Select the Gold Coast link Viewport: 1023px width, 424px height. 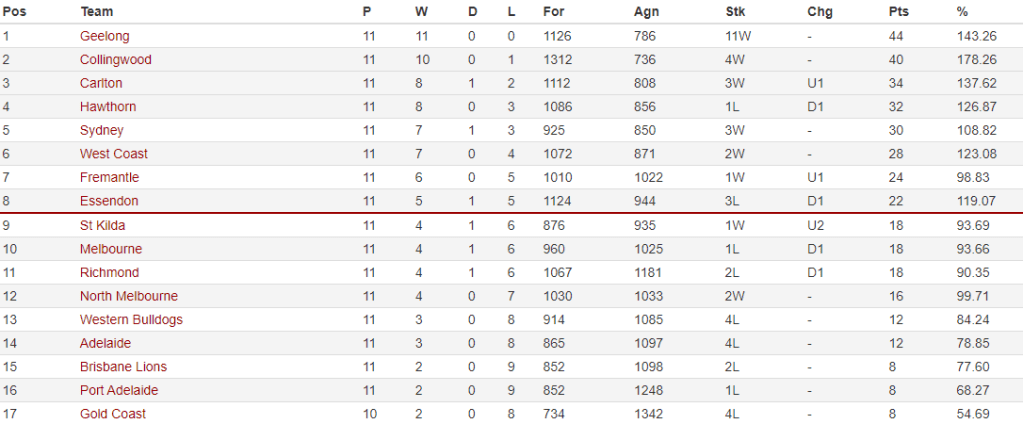[x=113, y=414]
